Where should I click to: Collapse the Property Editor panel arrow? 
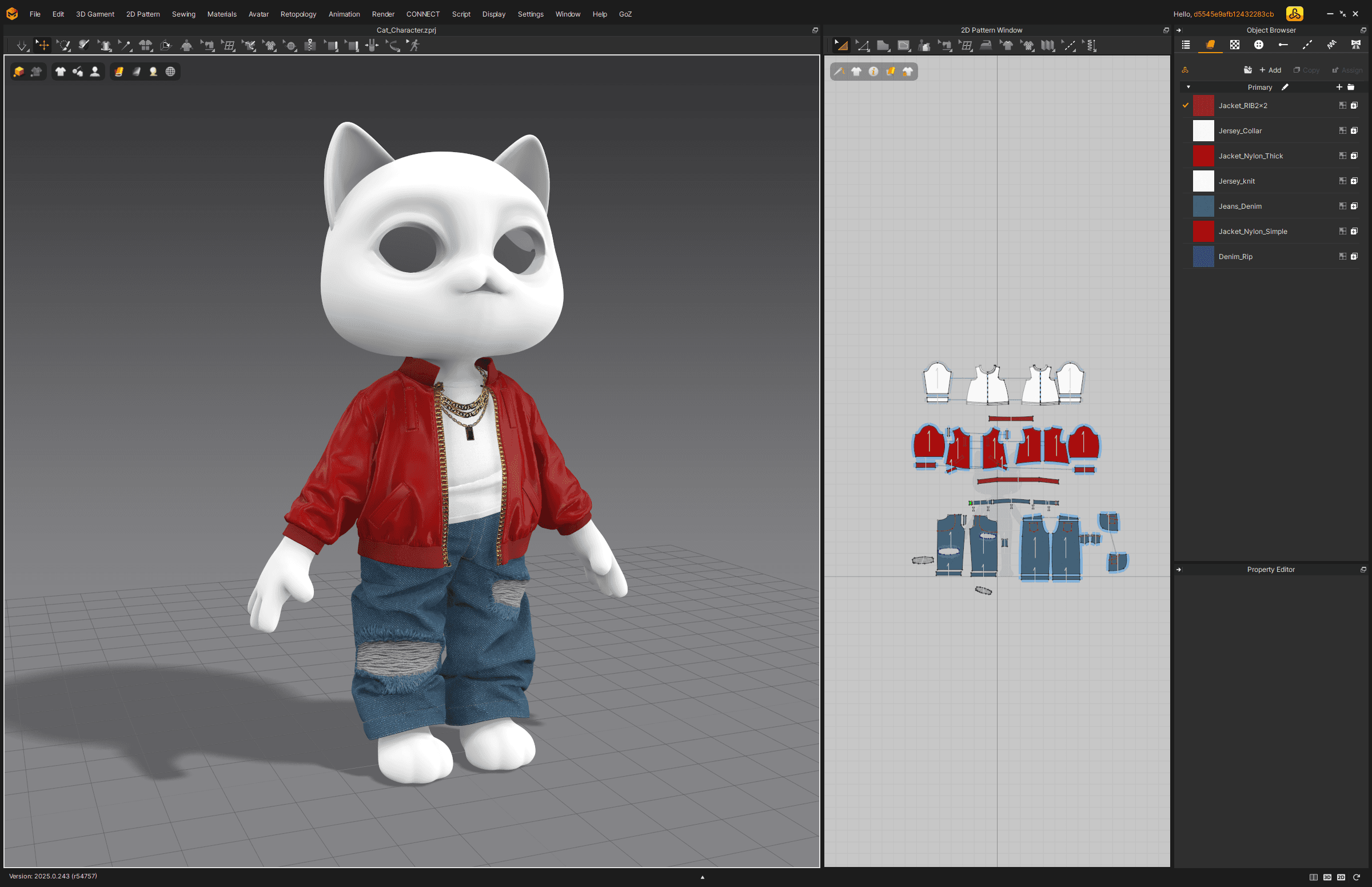click(x=1179, y=570)
